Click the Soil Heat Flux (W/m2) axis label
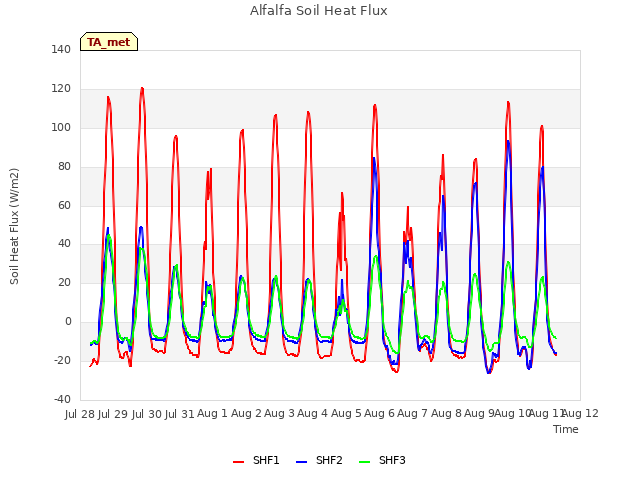Screen dimensions: 640x480 (14, 226)
